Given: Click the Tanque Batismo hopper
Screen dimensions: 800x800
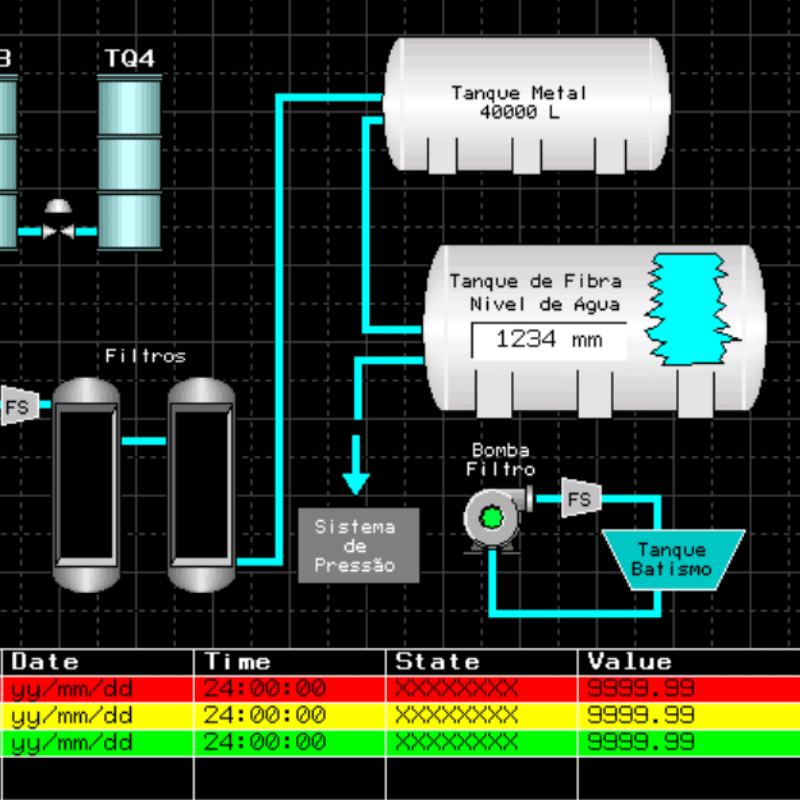Looking at the screenshot, I should click(673, 560).
